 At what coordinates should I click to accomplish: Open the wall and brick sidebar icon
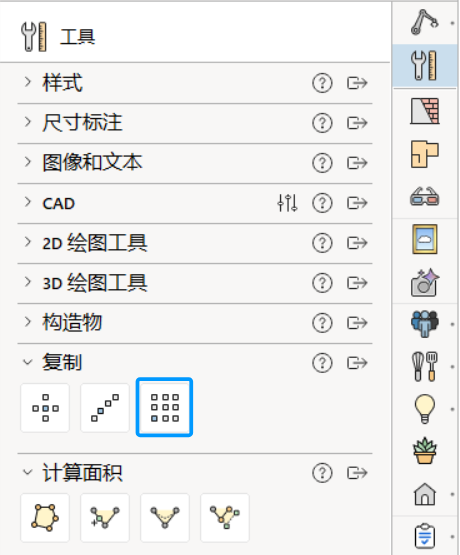click(425, 111)
